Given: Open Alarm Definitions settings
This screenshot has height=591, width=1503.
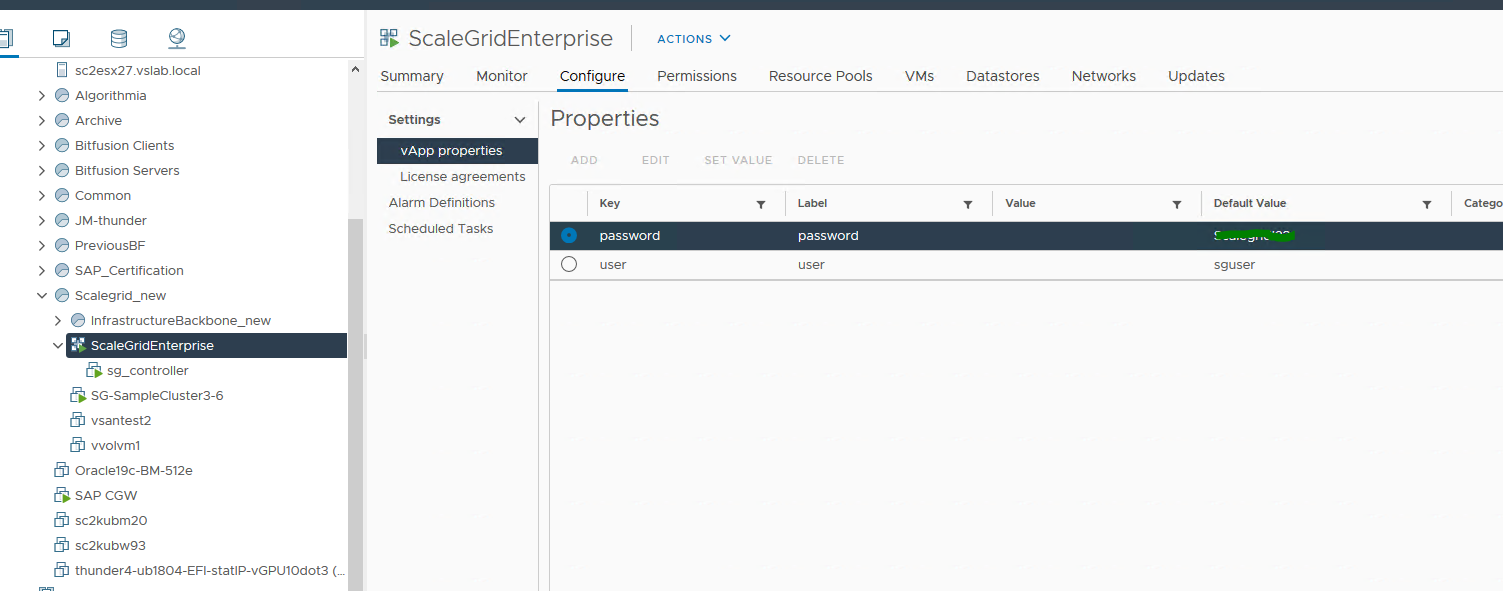Looking at the screenshot, I should click(x=442, y=203).
